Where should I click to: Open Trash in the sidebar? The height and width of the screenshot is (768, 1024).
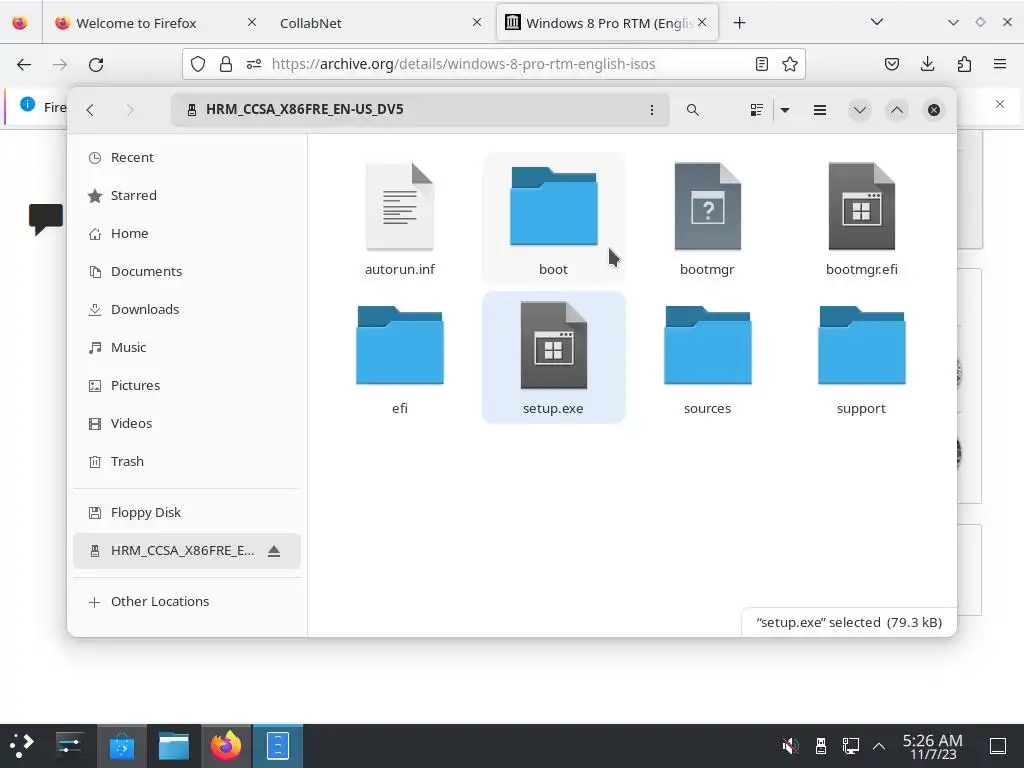(187, 461)
